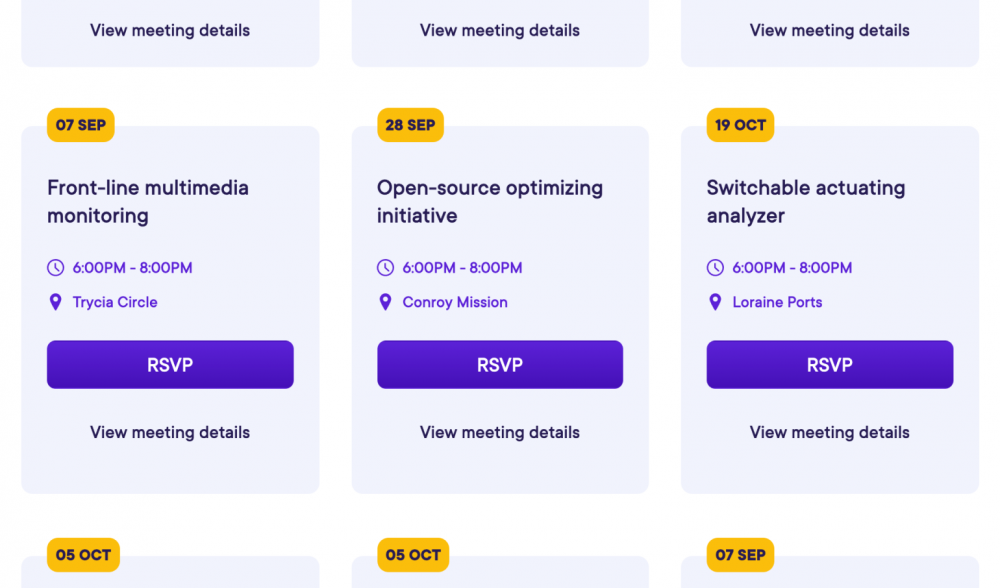
Task: Click location pin icon beside Conroy Mission
Action: 385,302
